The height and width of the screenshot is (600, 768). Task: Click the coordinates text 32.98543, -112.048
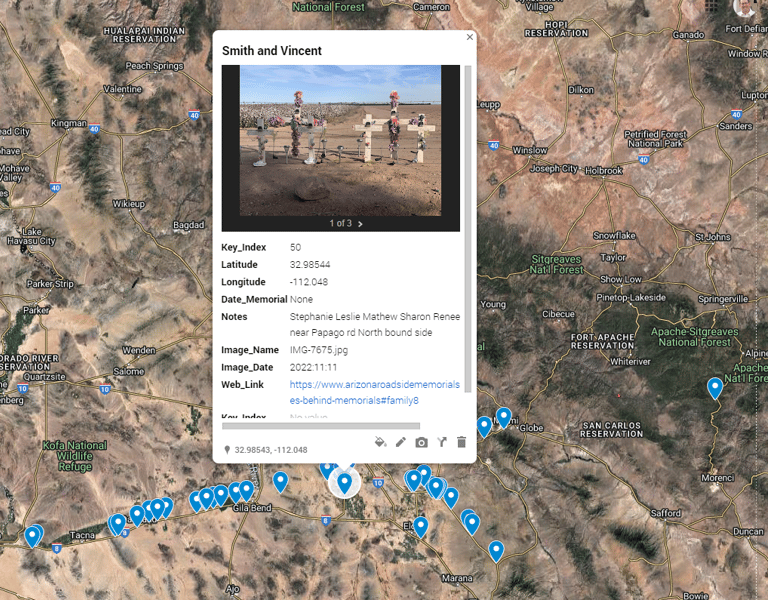coord(271,450)
